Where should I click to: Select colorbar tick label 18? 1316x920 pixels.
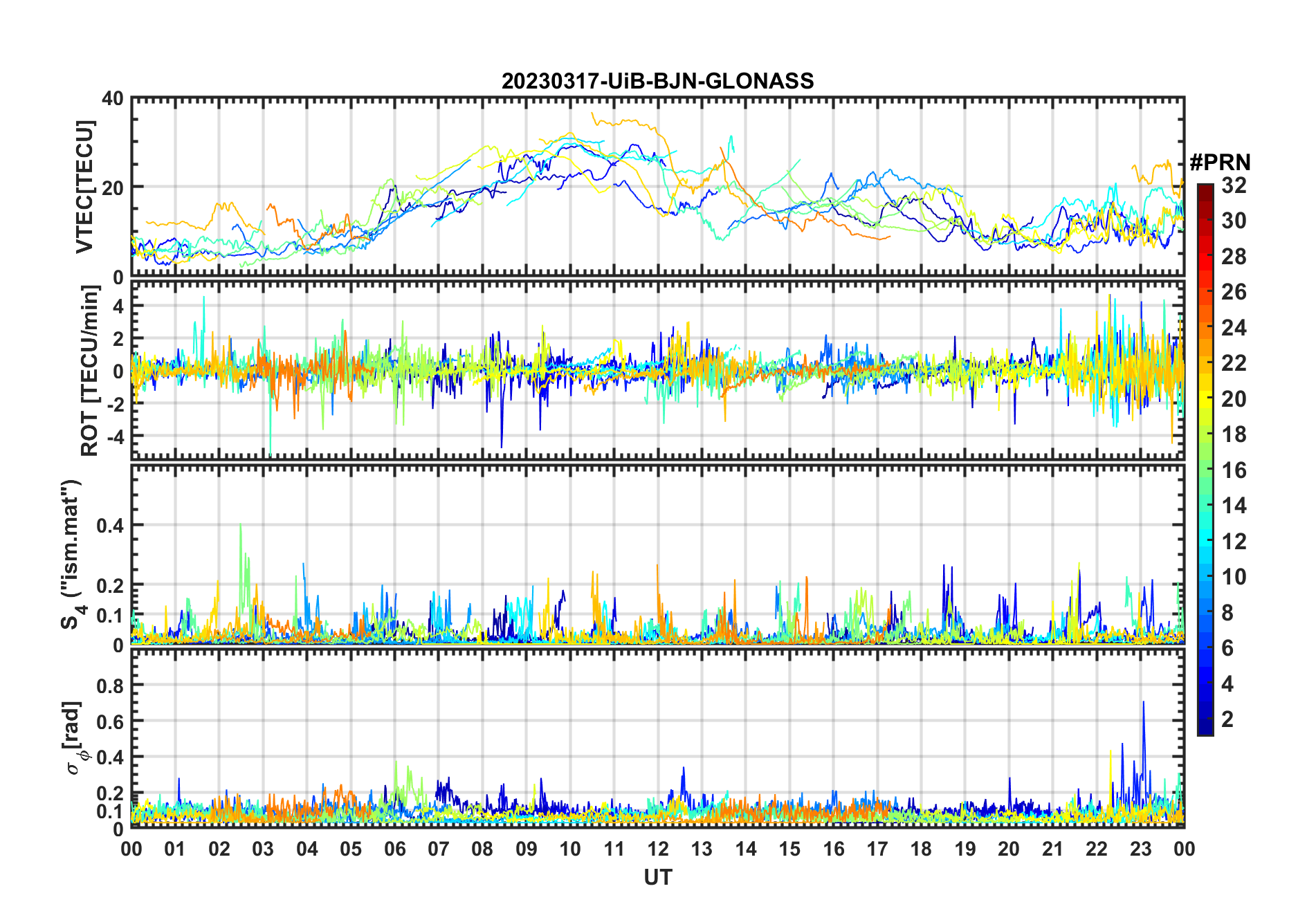click(1234, 434)
